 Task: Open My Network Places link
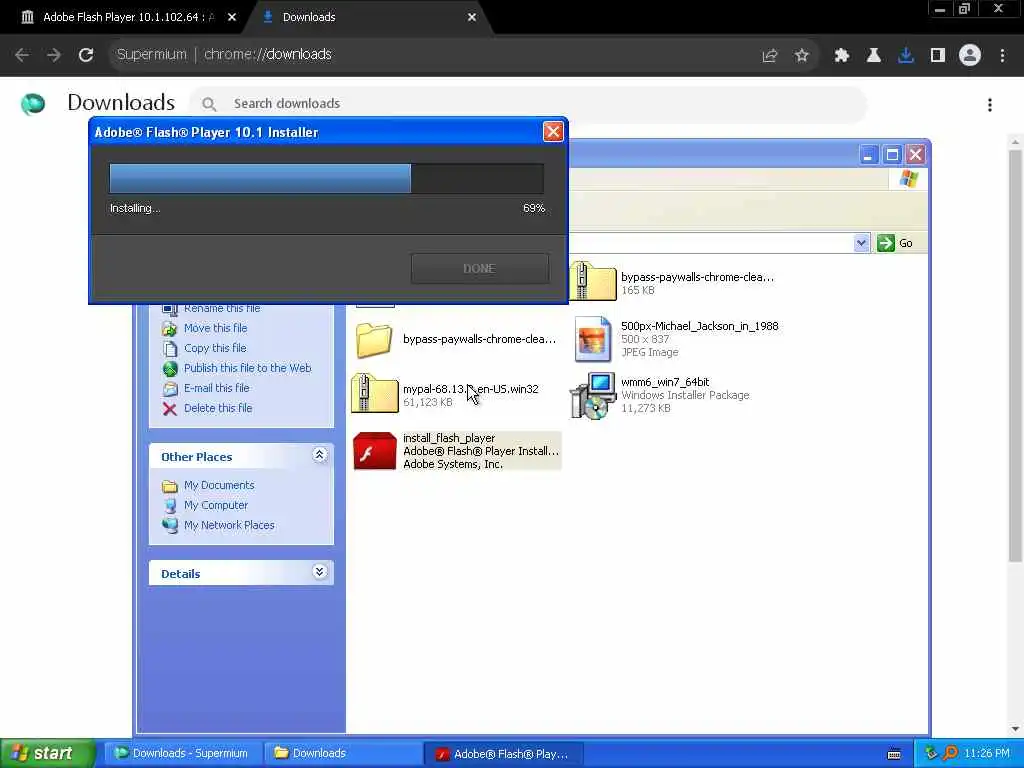pyautogui.click(x=229, y=526)
